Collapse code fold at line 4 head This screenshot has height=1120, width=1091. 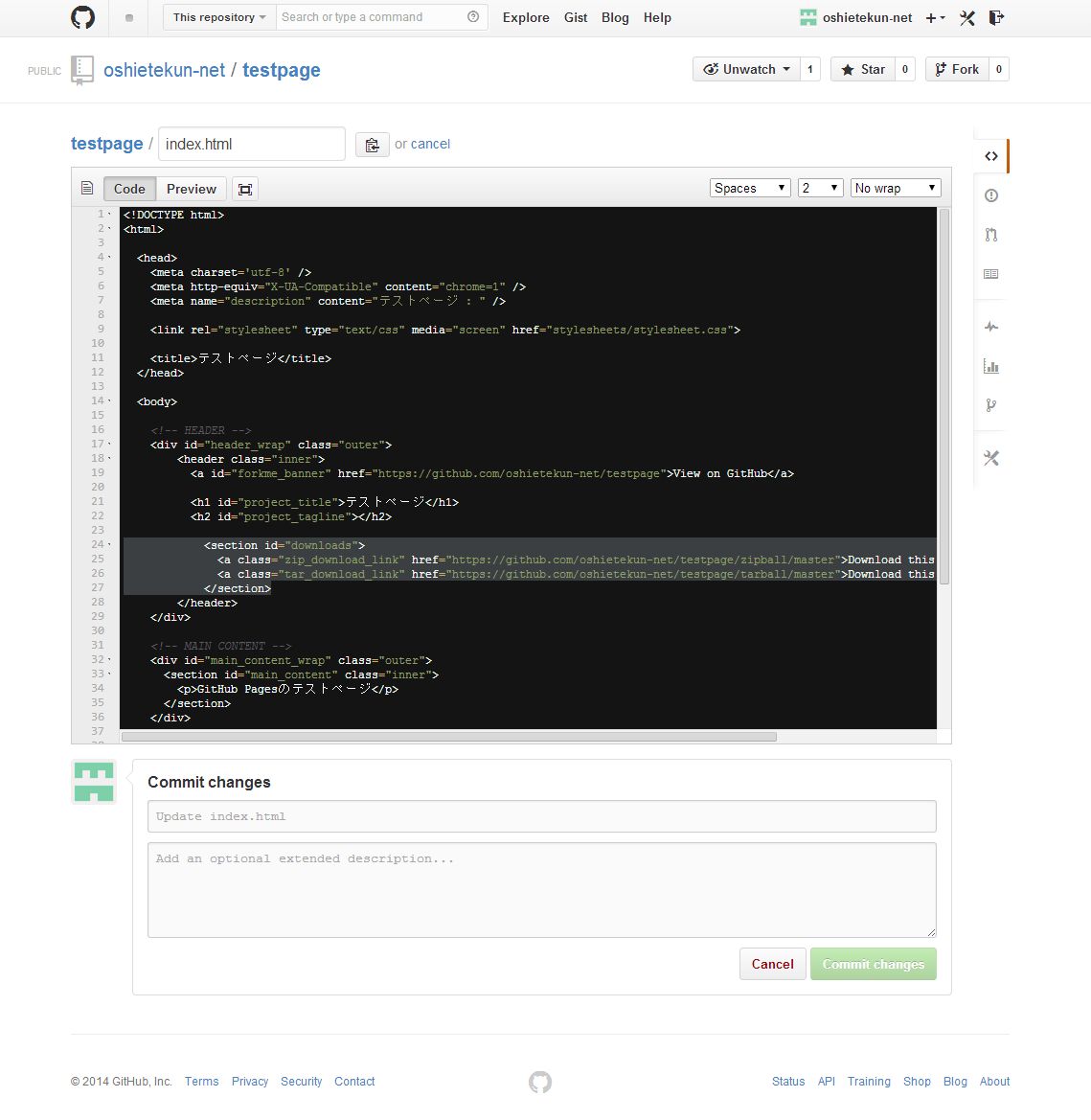[109, 257]
